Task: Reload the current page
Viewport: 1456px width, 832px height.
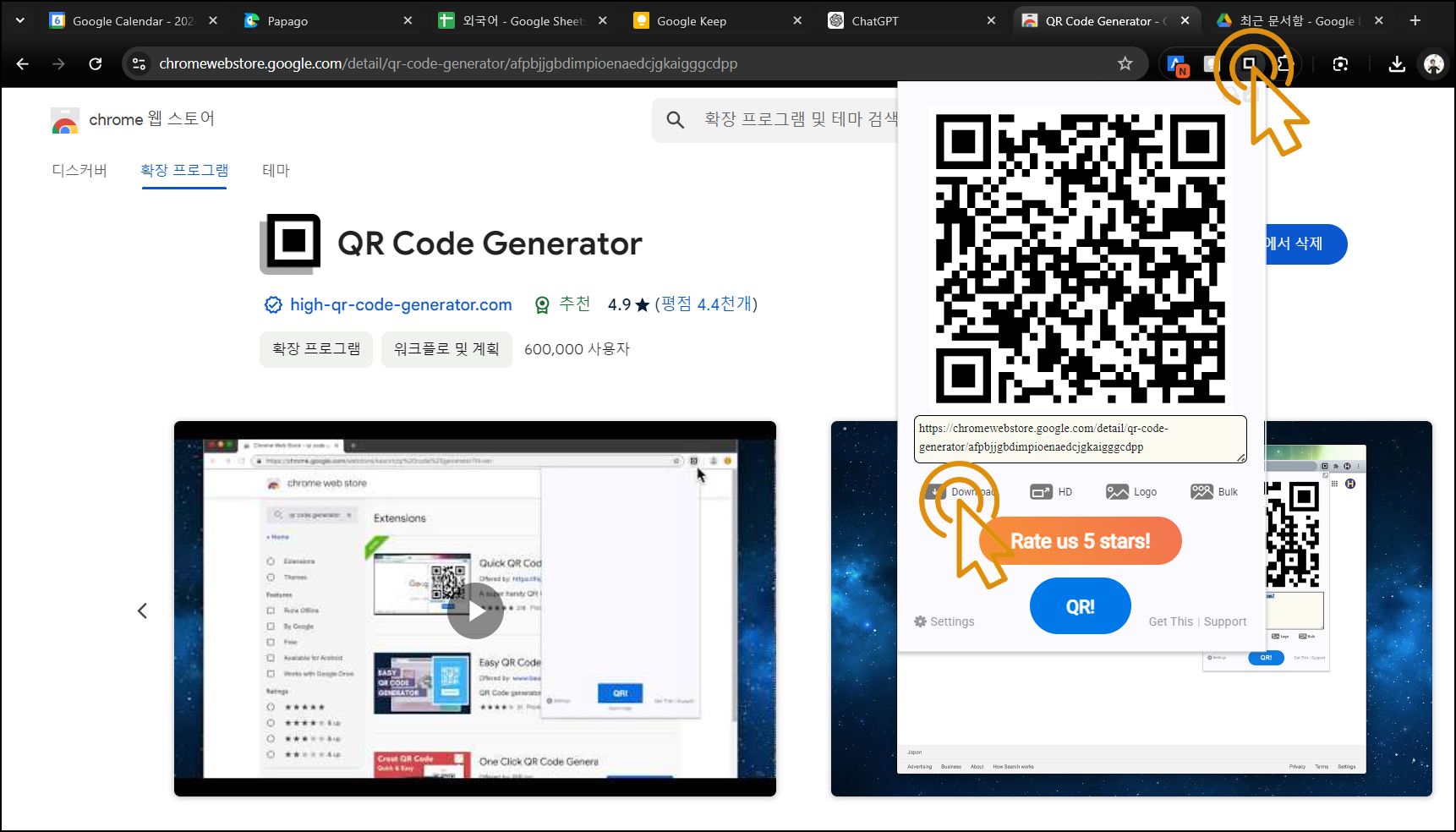Action: coord(96,63)
